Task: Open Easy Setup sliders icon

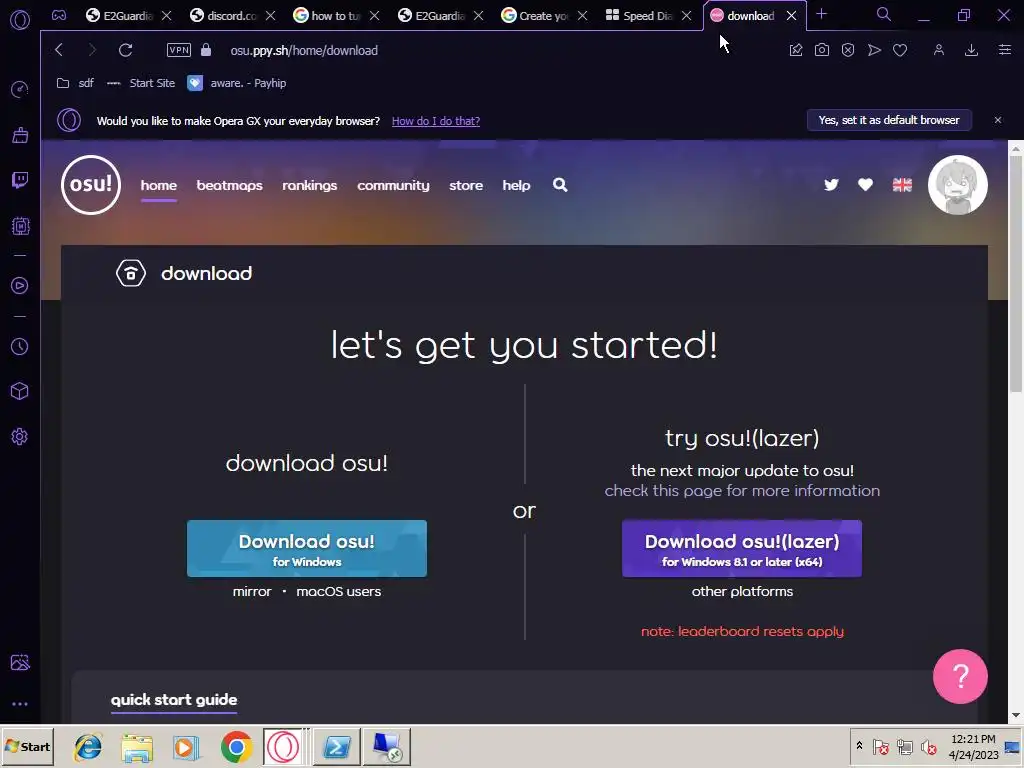Action: click(1005, 50)
